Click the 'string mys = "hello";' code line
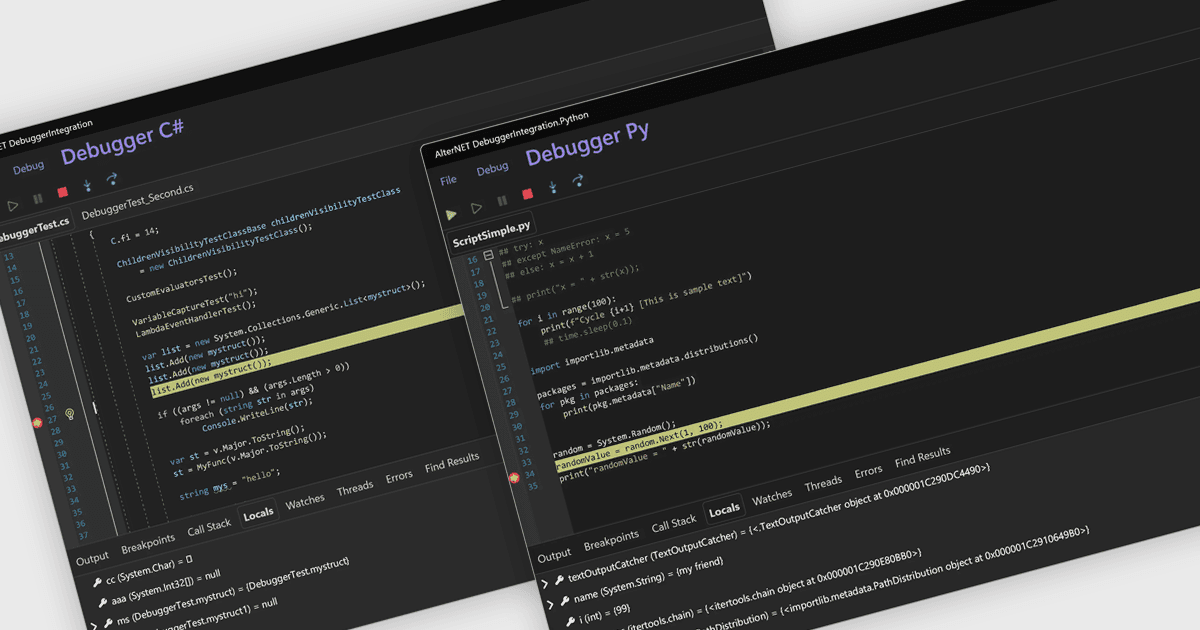The height and width of the screenshot is (630, 1200). point(229,483)
